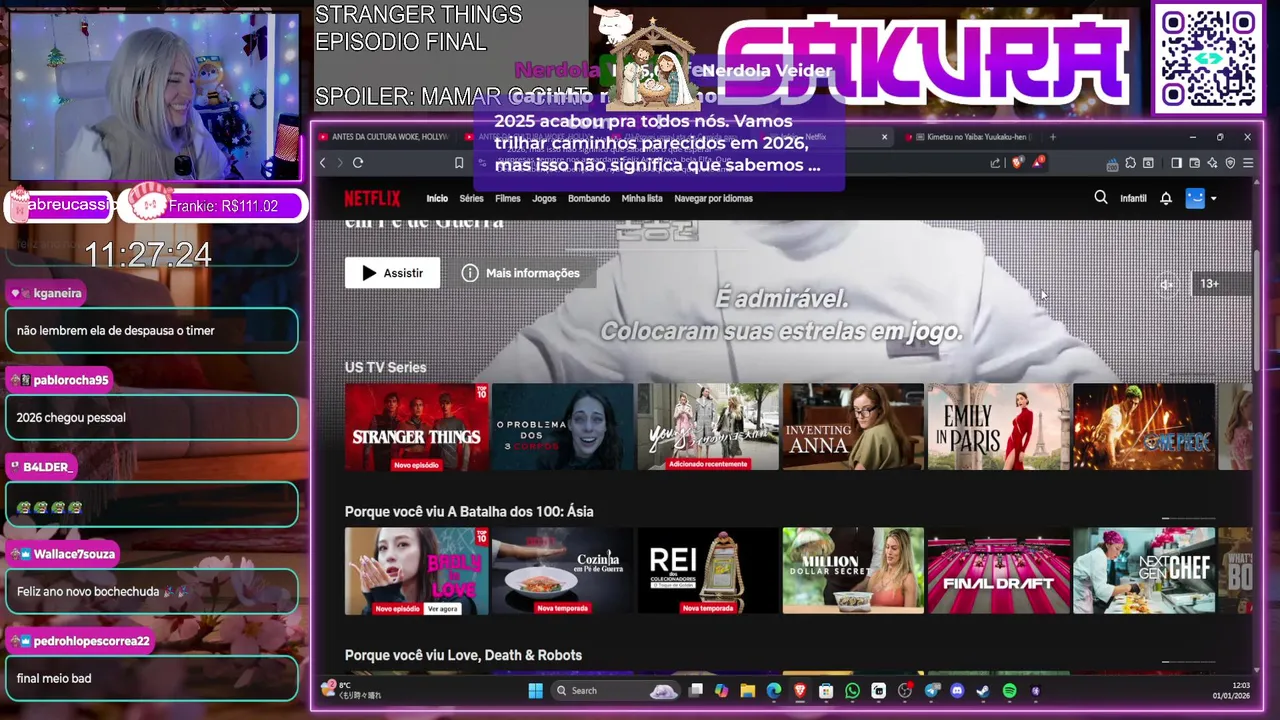Image resolution: width=1280 pixels, height=720 pixels.
Task: Select the Rei dos Colecionadores thumbnail
Action: (x=707, y=571)
